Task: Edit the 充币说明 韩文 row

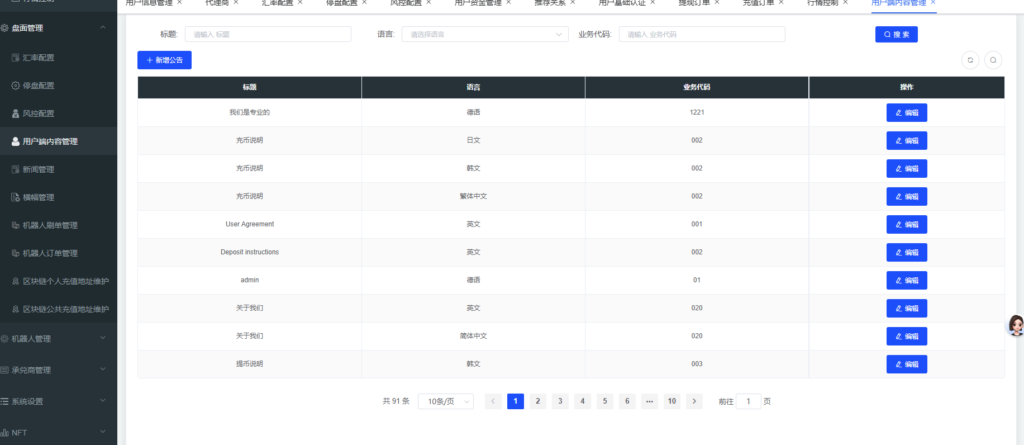Action: pos(906,169)
